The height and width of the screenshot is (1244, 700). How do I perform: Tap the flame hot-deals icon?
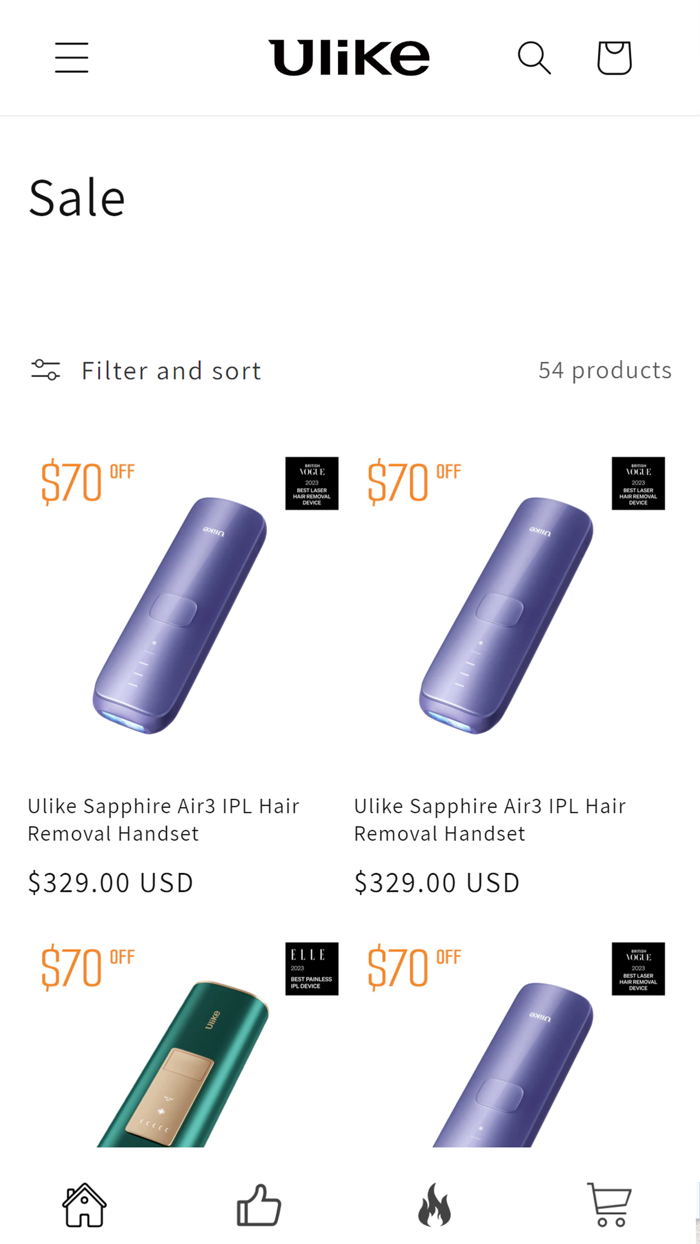click(x=434, y=1205)
